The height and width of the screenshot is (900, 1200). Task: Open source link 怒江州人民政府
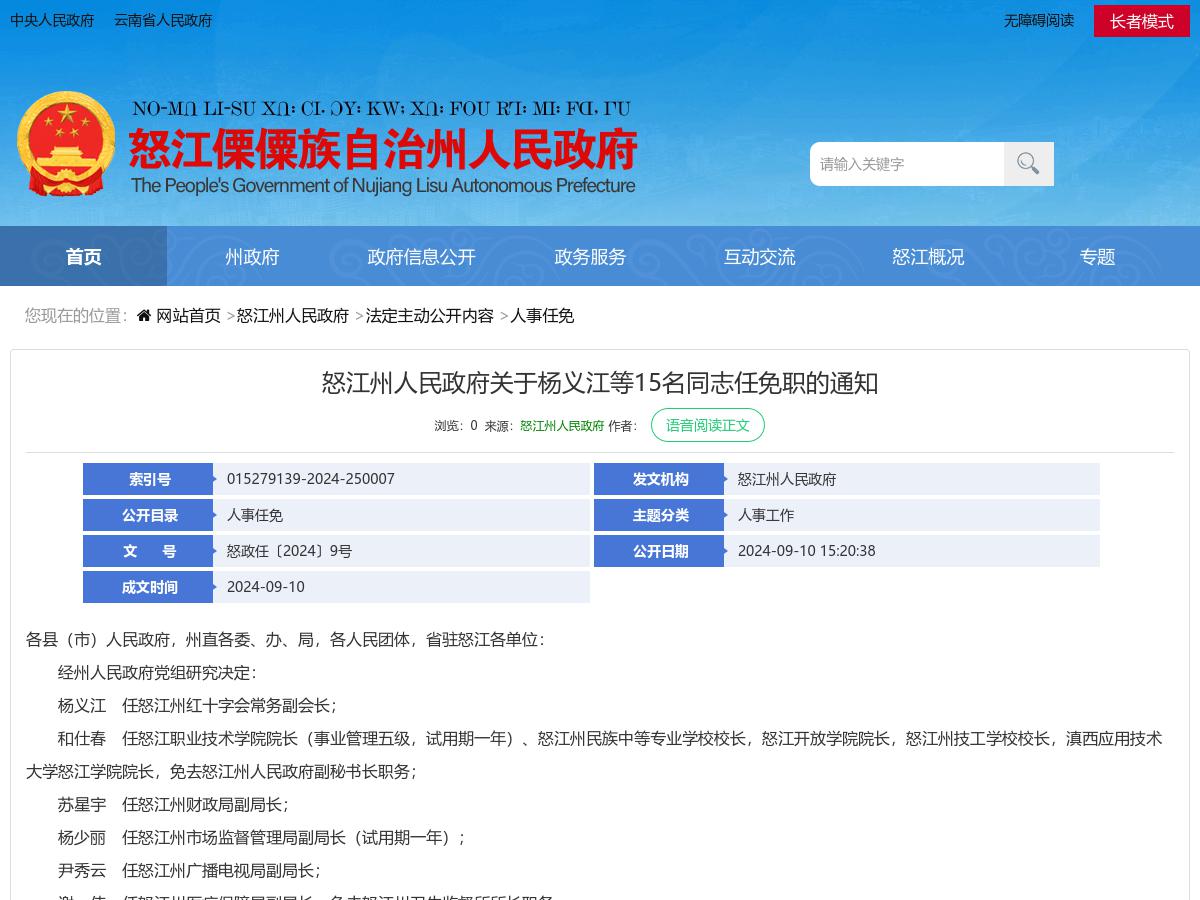pyautogui.click(x=562, y=425)
